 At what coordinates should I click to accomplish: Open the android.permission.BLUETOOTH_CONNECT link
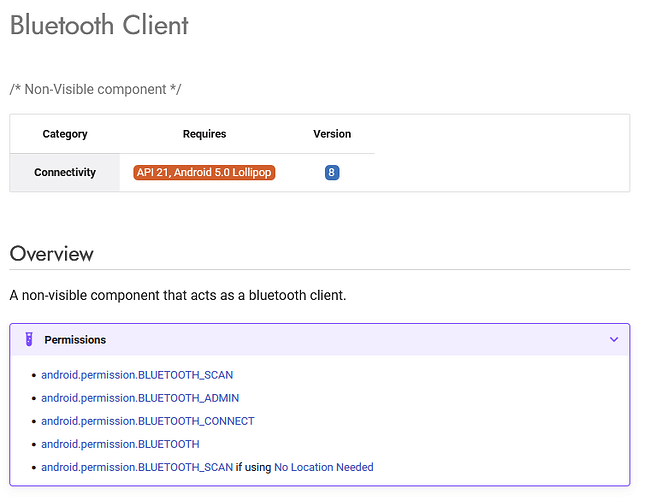click(148, 421)
